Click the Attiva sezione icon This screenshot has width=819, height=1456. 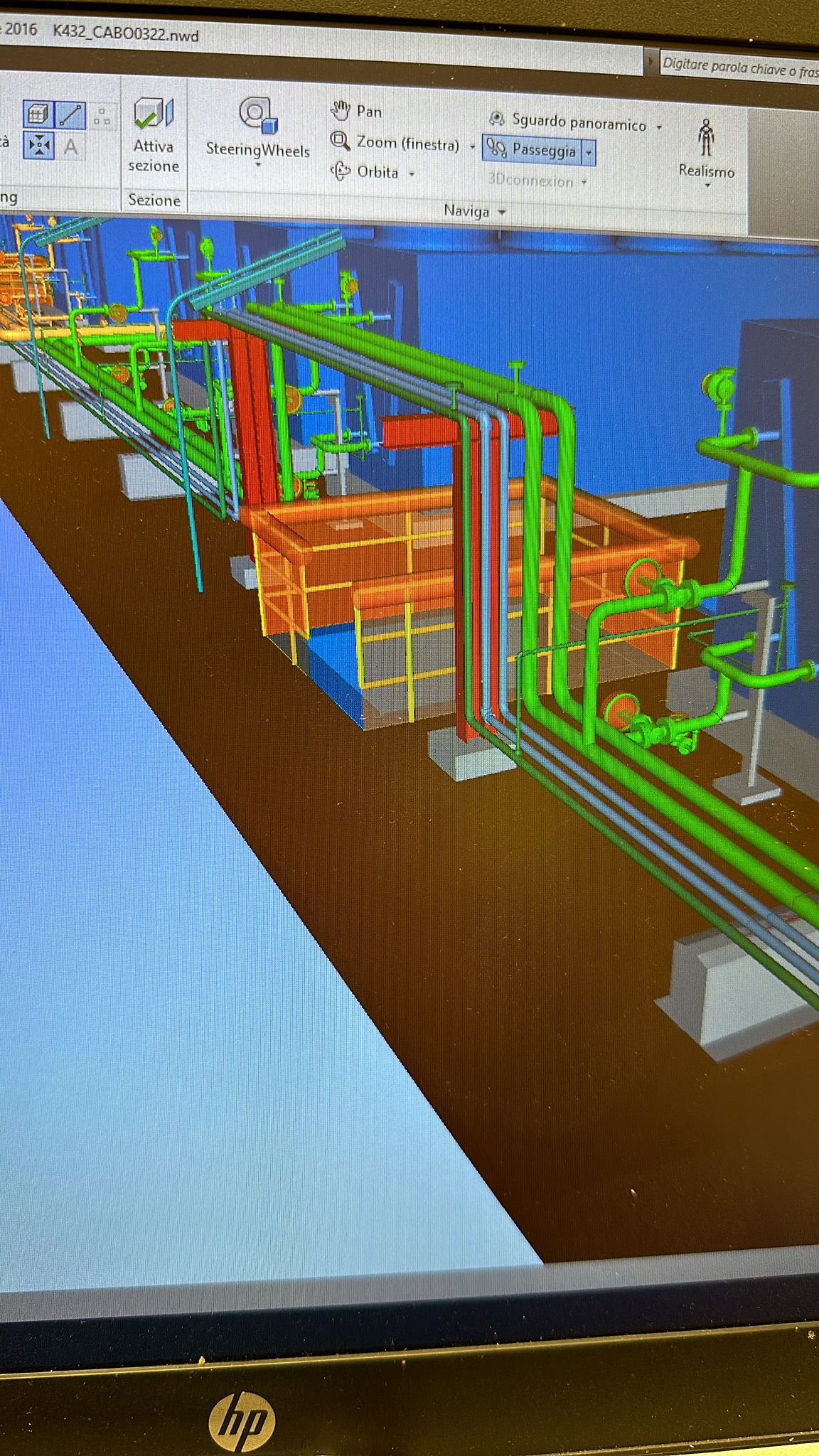pyautogui.click(x=154, y=114)
